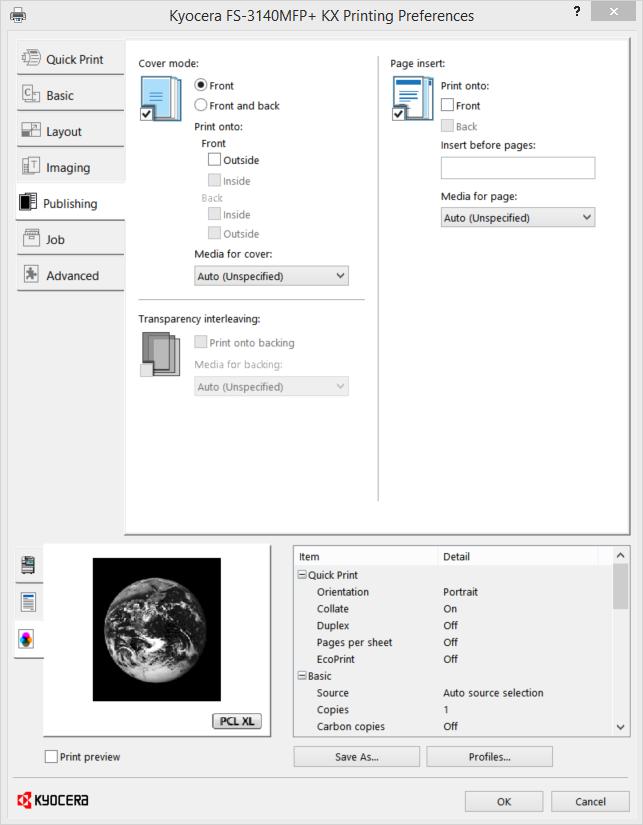
Task: Select Front and back cover mode
Action: click(200, 105)
